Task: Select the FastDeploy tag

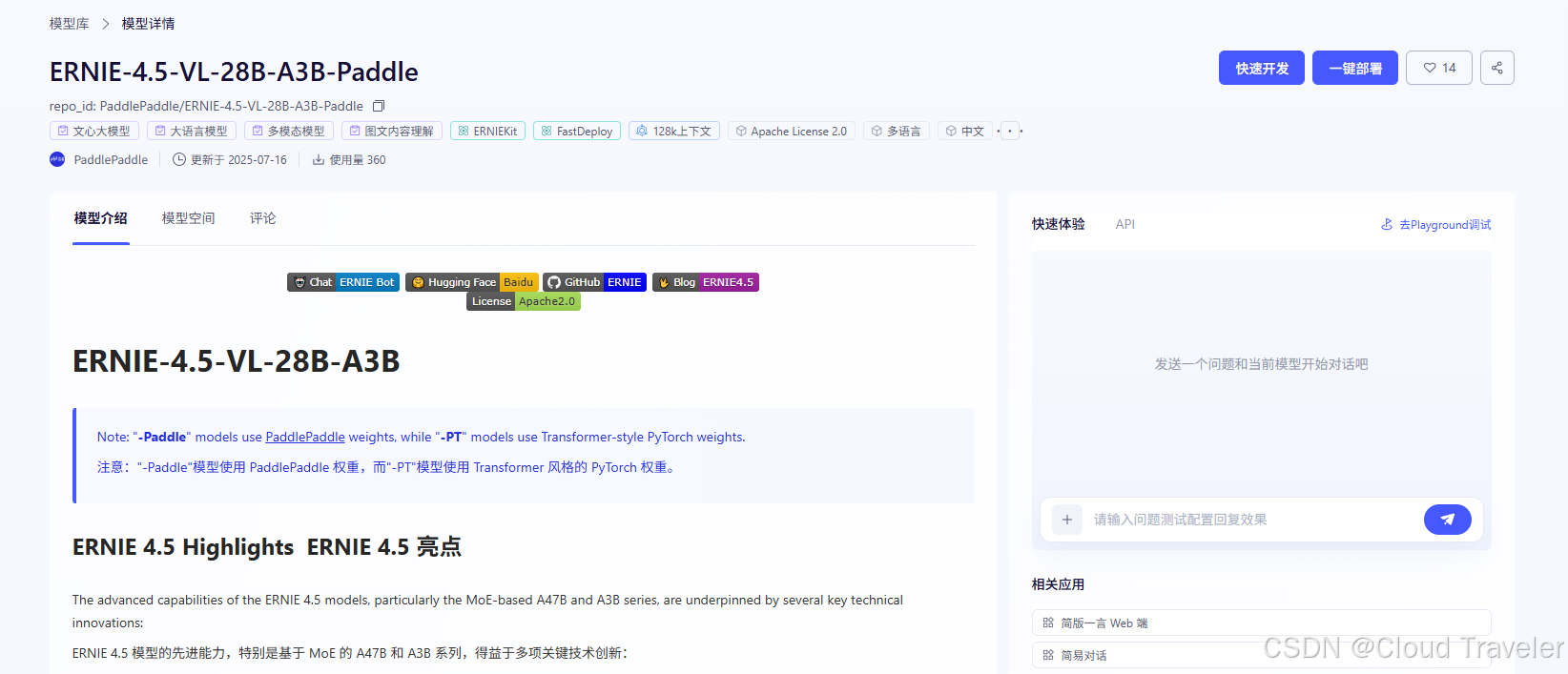Action: pos(577,131)
